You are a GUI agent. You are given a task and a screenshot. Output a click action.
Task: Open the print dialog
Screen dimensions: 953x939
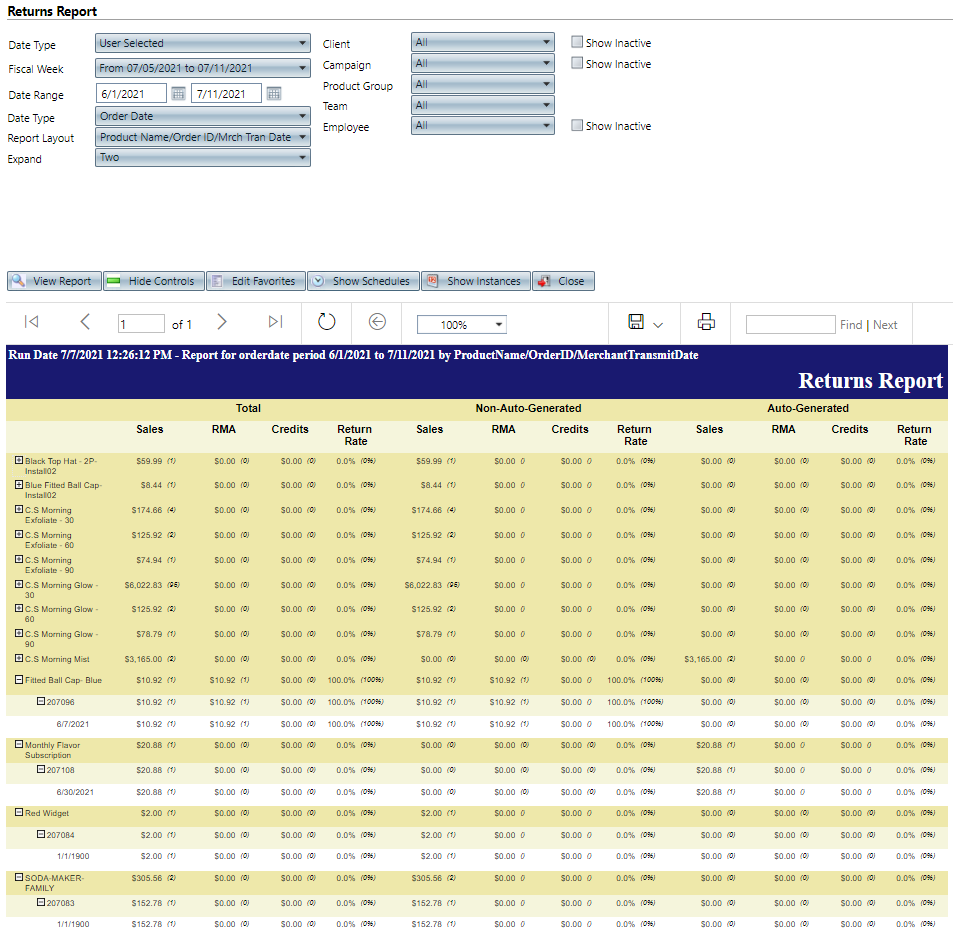[x=706, y=322]
